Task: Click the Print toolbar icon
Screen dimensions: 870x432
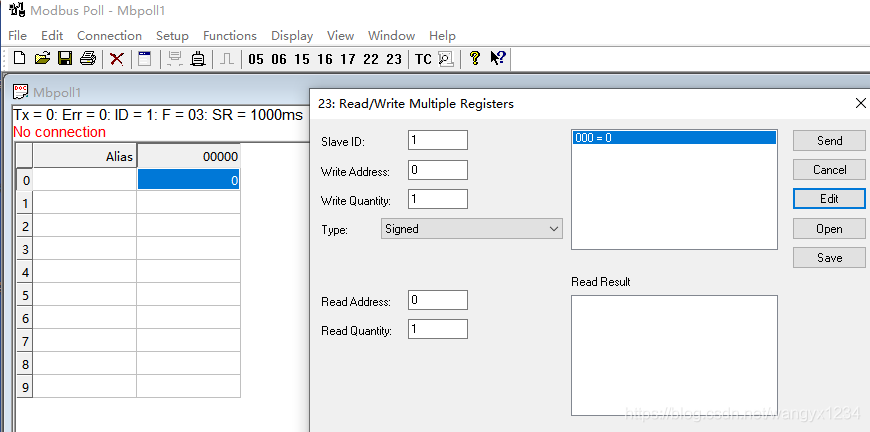Action: tap(88, 58)
